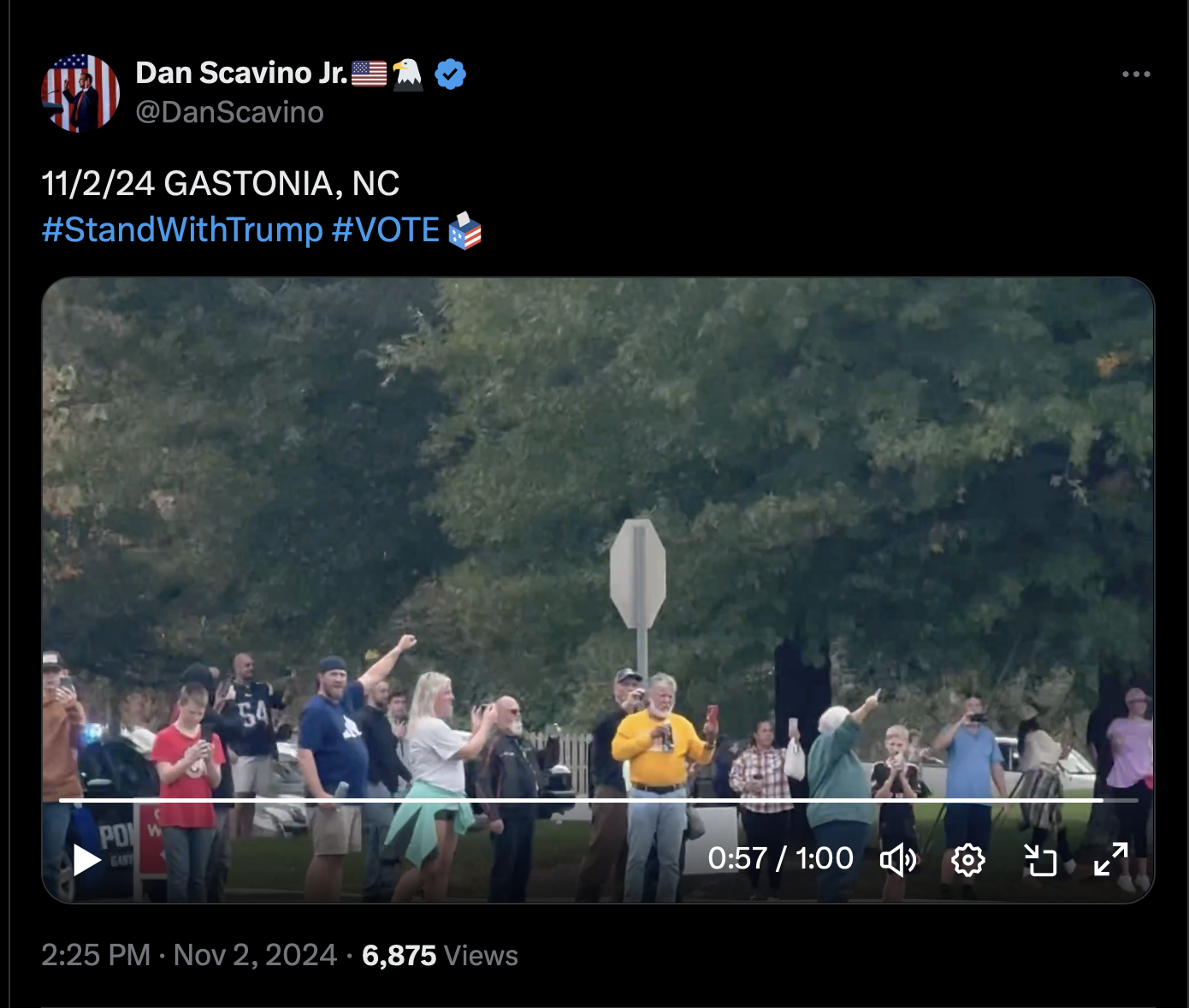
Task: Click the blue verified badge icon
Action: point(450,74)
